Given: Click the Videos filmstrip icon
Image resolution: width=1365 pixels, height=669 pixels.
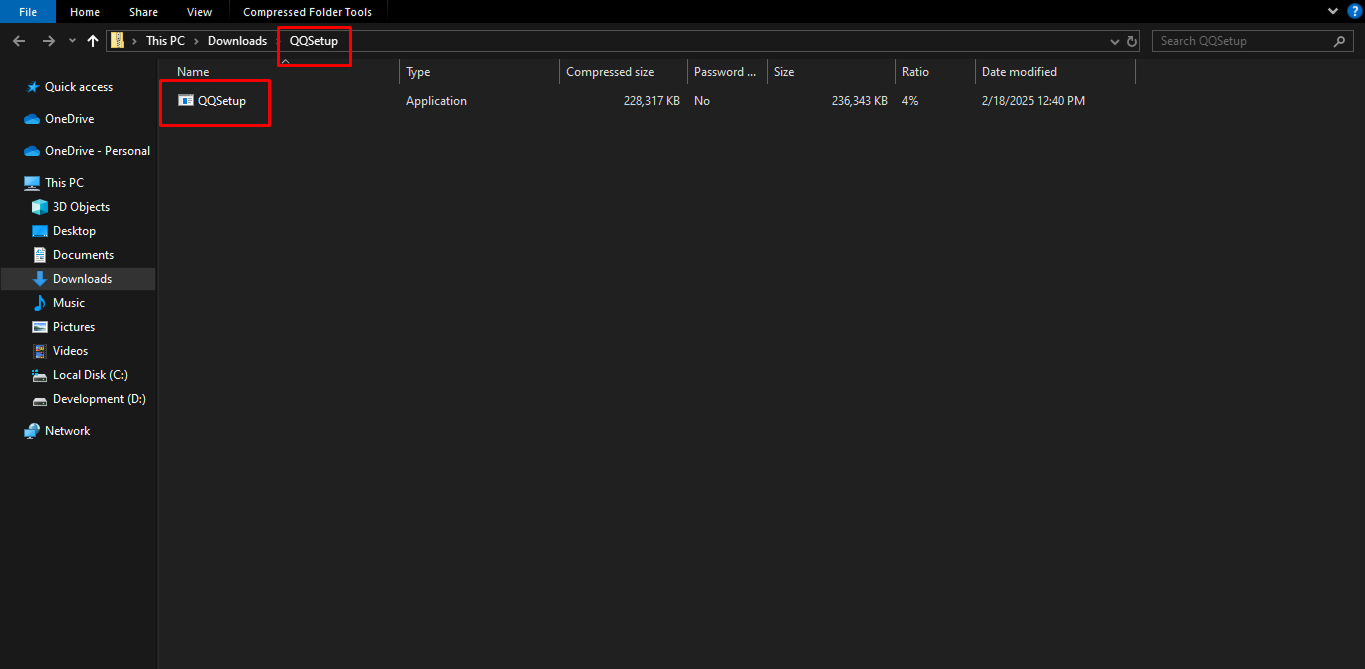Looking at the screenshot, I should pyautogui.click(x=40, y=351).
